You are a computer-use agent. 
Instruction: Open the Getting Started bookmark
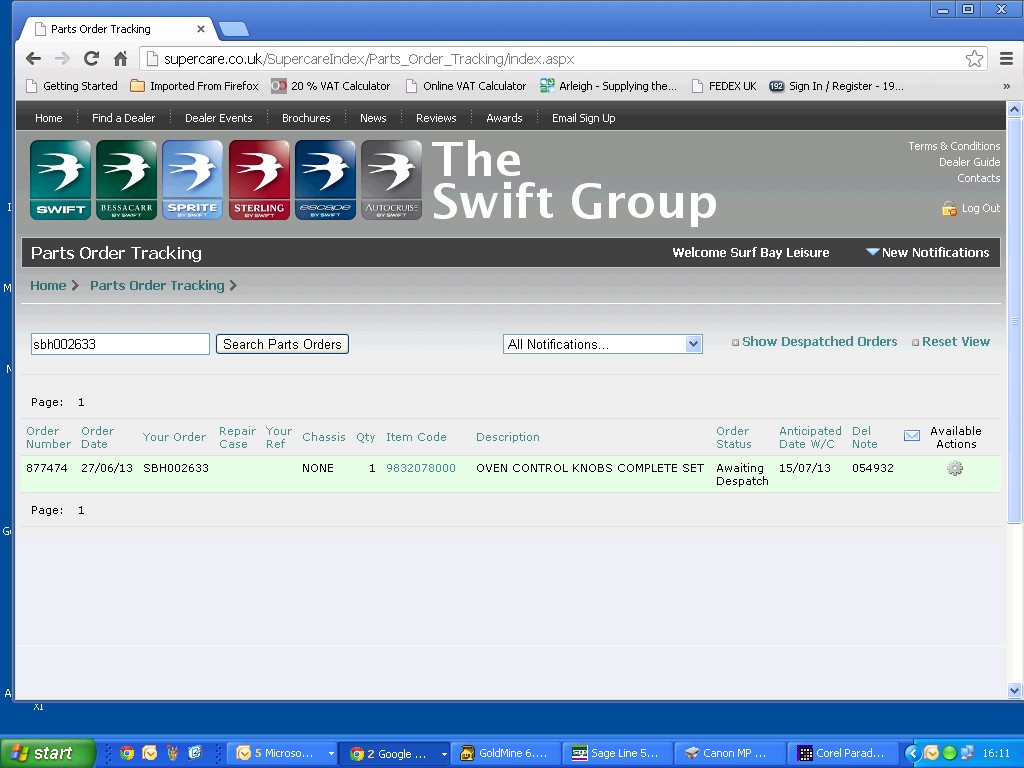72,86
